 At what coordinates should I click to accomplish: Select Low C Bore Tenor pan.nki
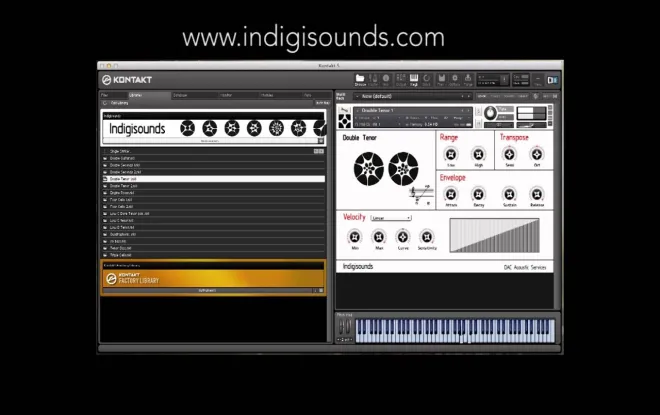pos(213,213)
